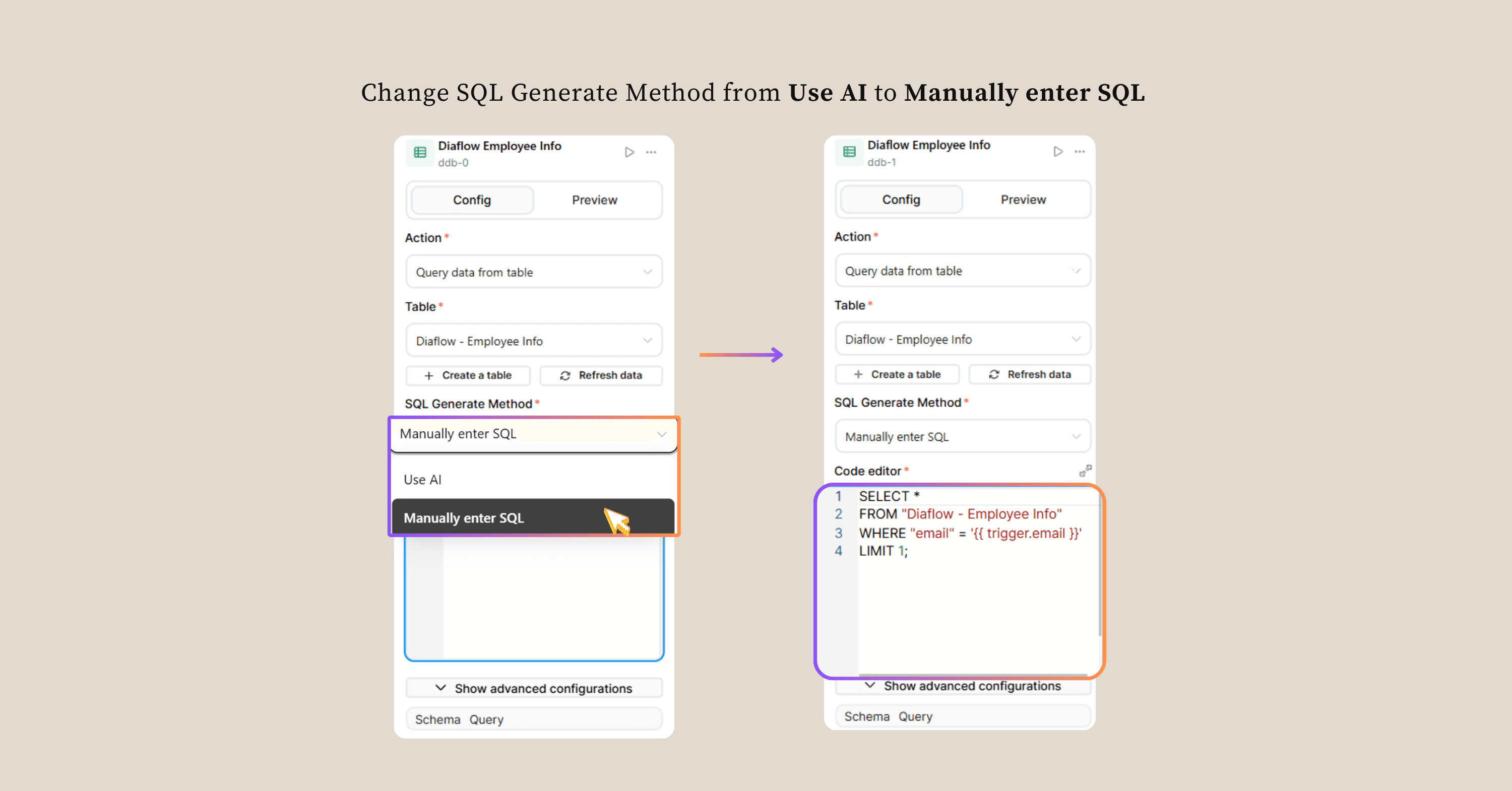Show advanced configurations in ddb-1 panel

click(x=963, y=686)
